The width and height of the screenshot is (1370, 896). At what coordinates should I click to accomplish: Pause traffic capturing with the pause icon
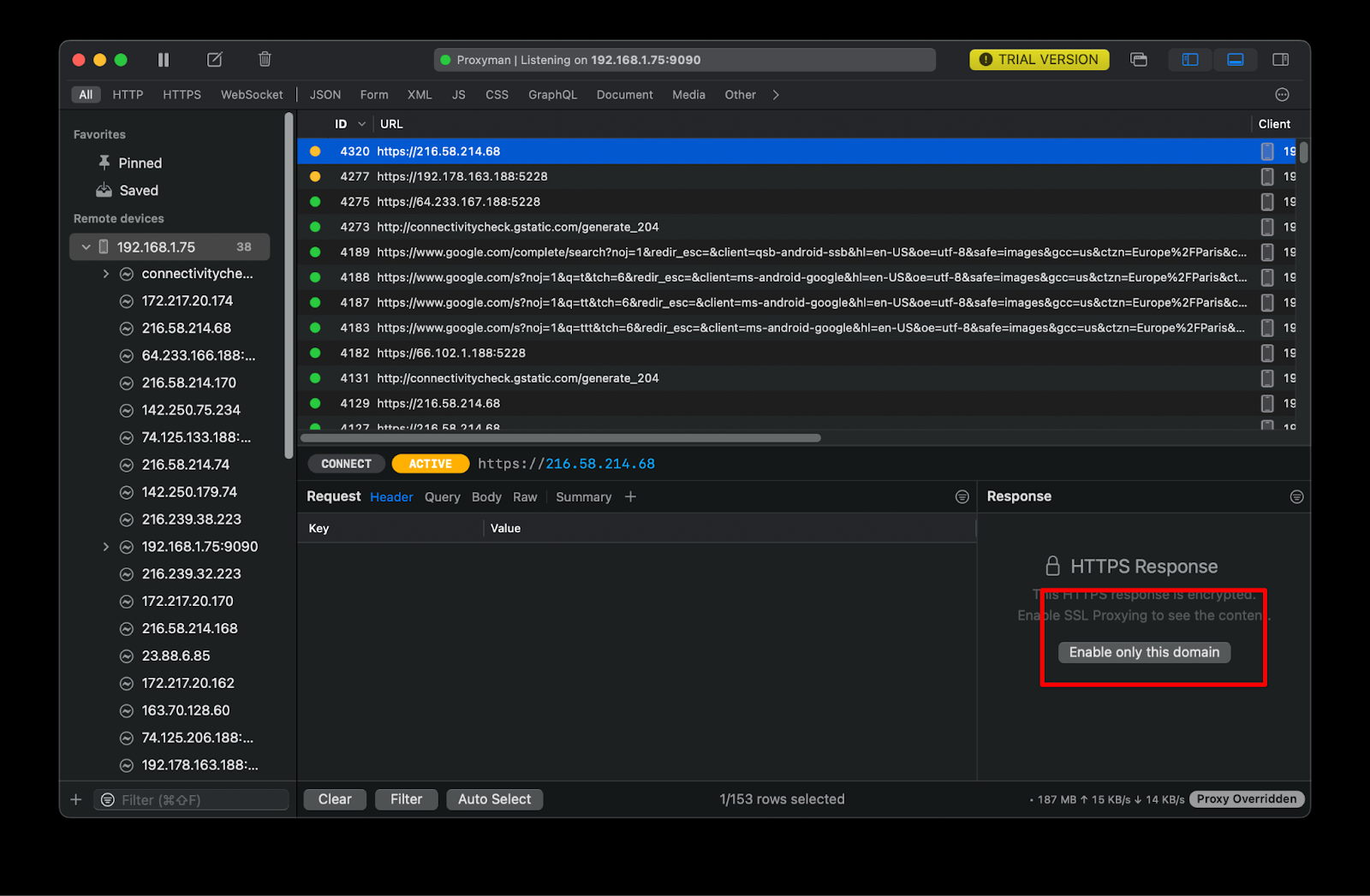click(x=163, y=59)
